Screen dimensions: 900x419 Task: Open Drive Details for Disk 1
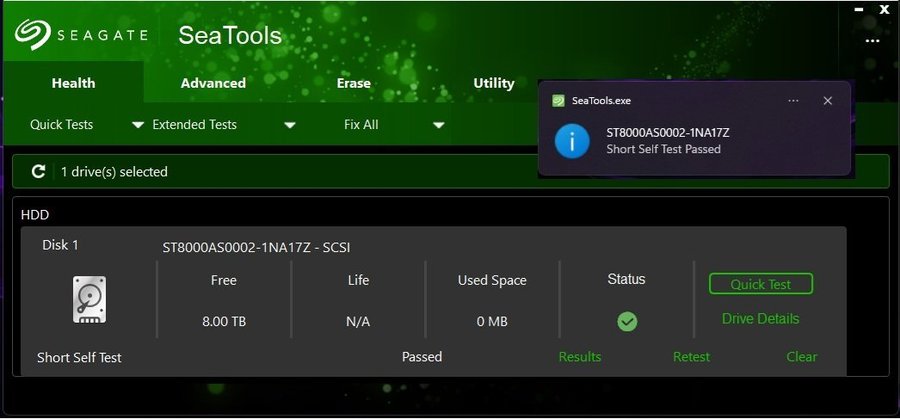(760, 319)
